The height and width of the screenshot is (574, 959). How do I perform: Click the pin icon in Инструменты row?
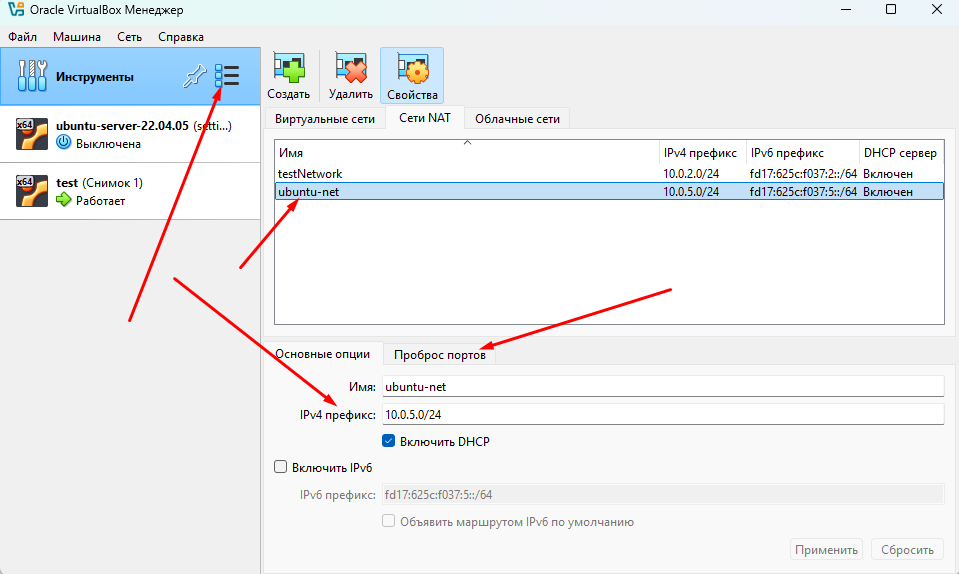pyautogui.click(x=194, y=76)
